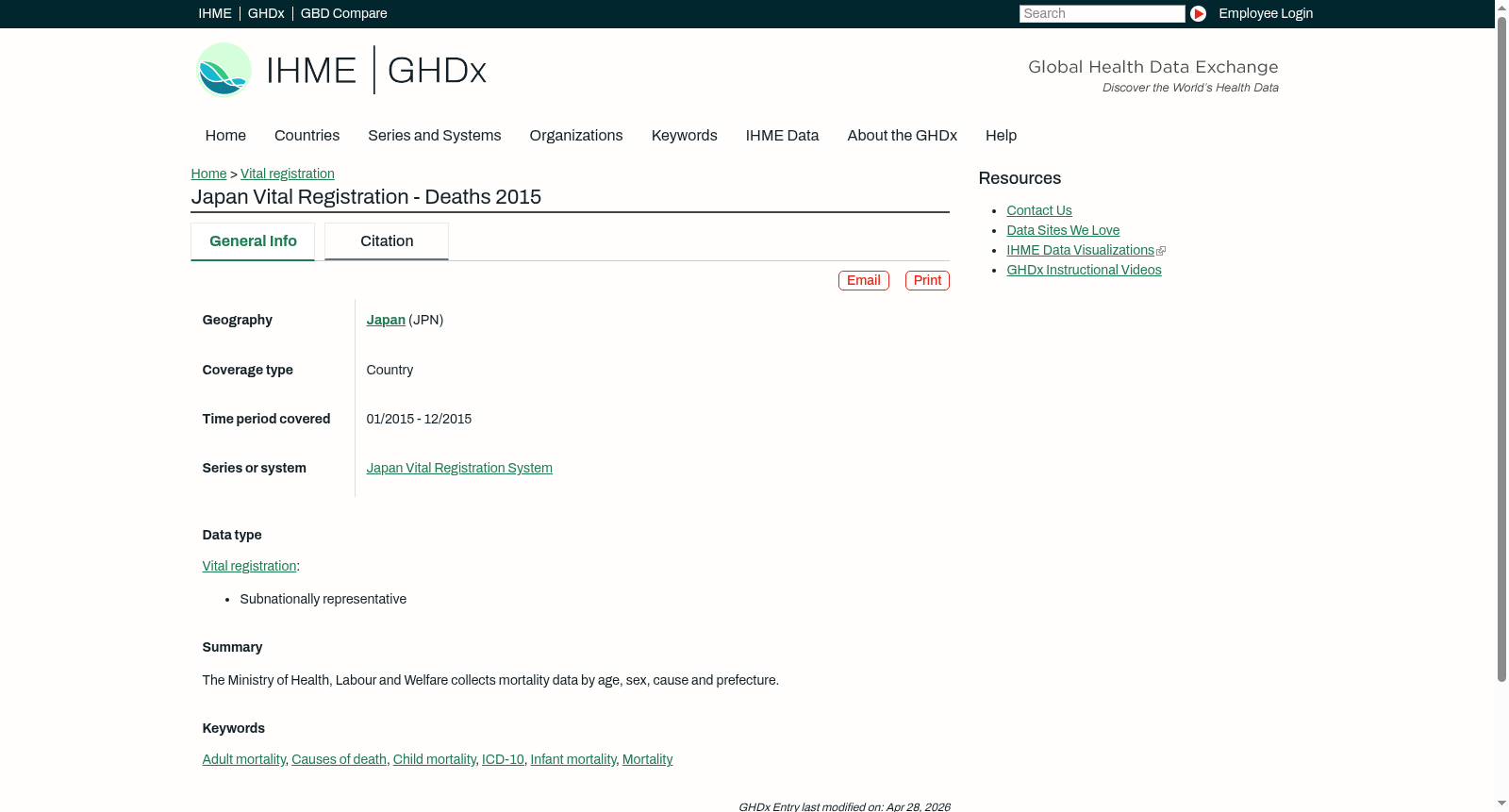Open the ICD-10 keyword
Screen dimensions: 1509x812
[x=503, y=759]
